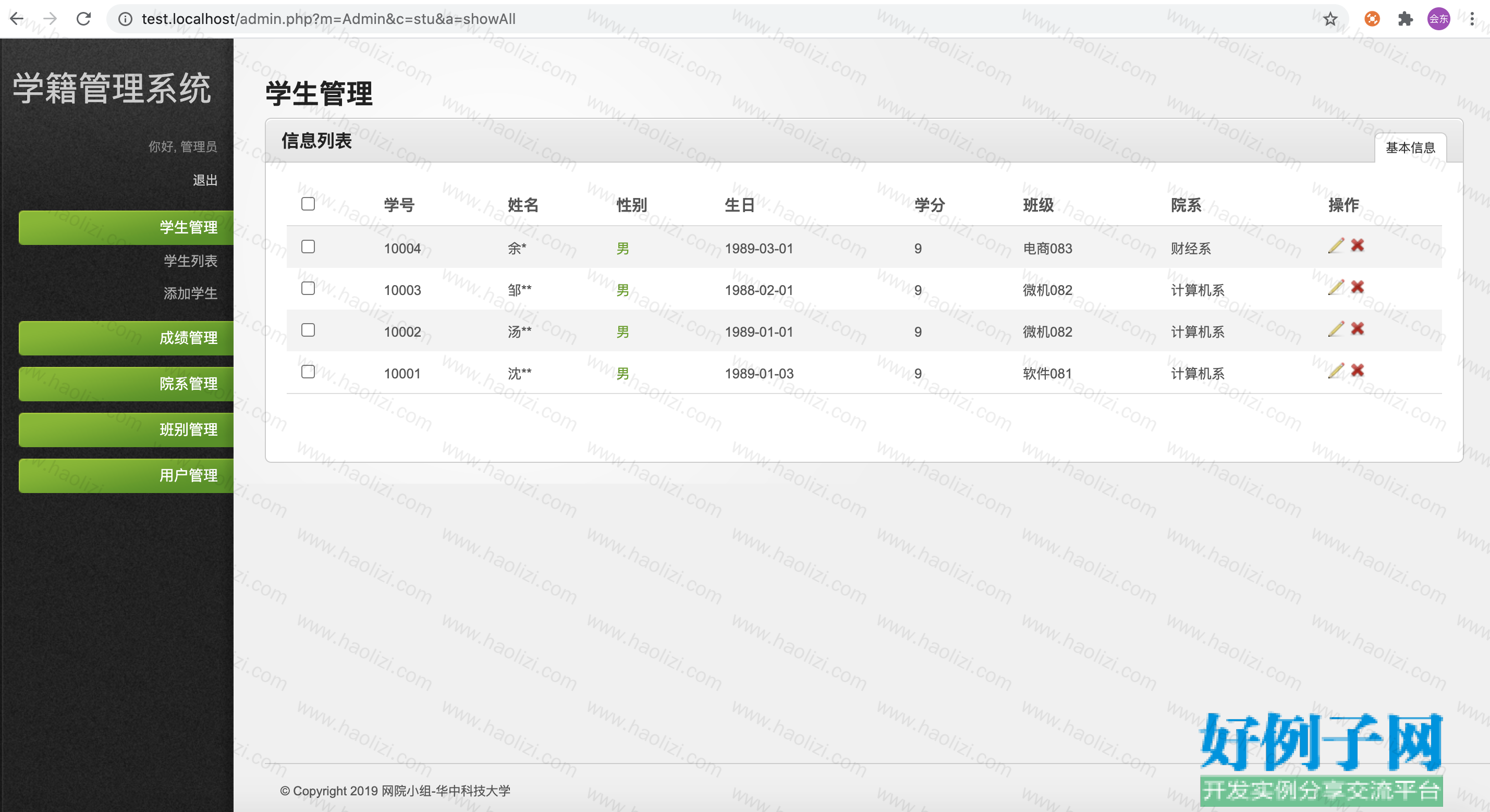Click the 学号 column header
Screen dimensions: 1490x812
[399, 205]
